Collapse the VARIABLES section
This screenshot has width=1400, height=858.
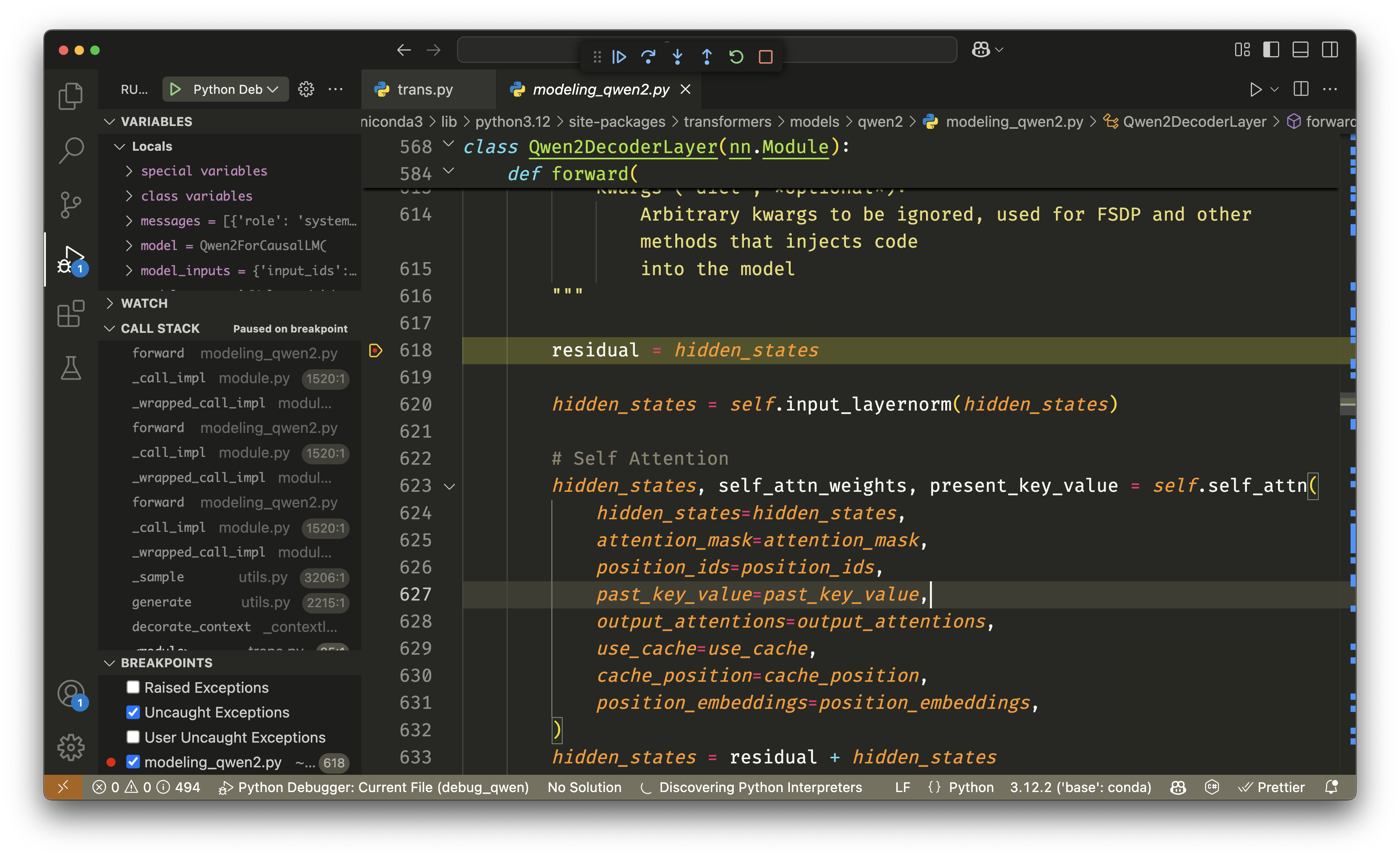point(109,122)
